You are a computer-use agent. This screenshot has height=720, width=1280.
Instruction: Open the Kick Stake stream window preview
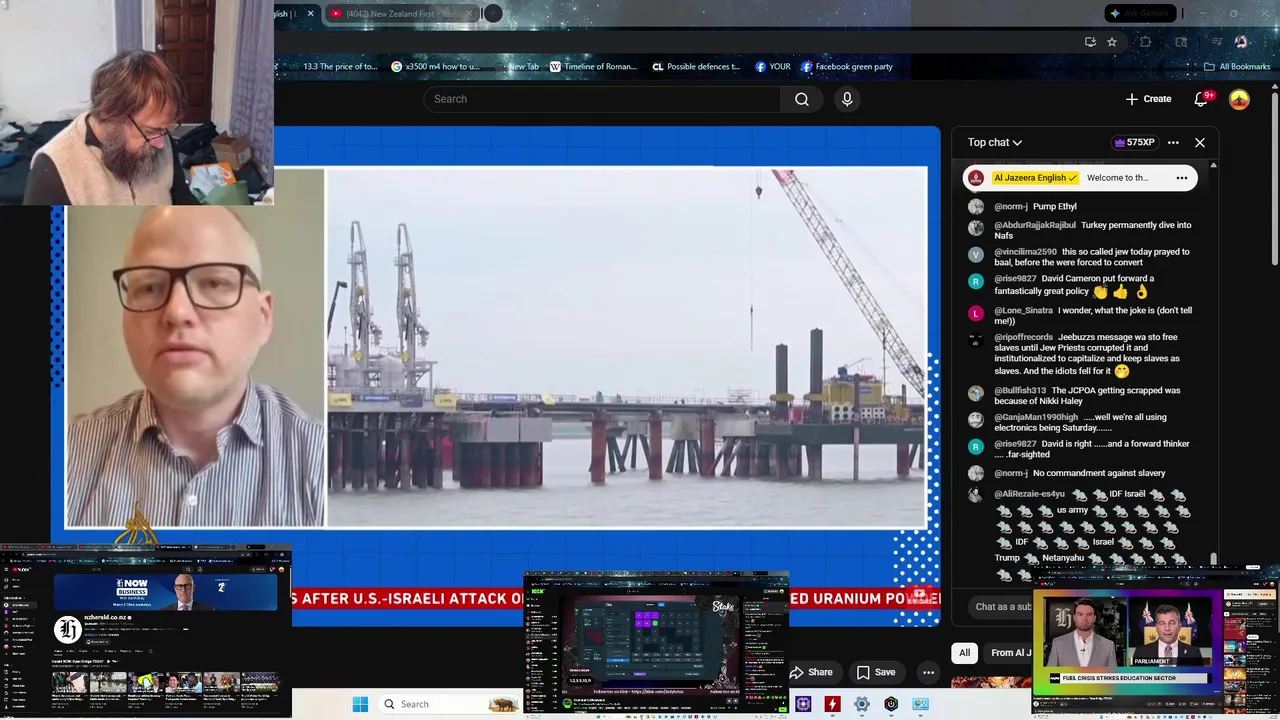pos(657,644)
